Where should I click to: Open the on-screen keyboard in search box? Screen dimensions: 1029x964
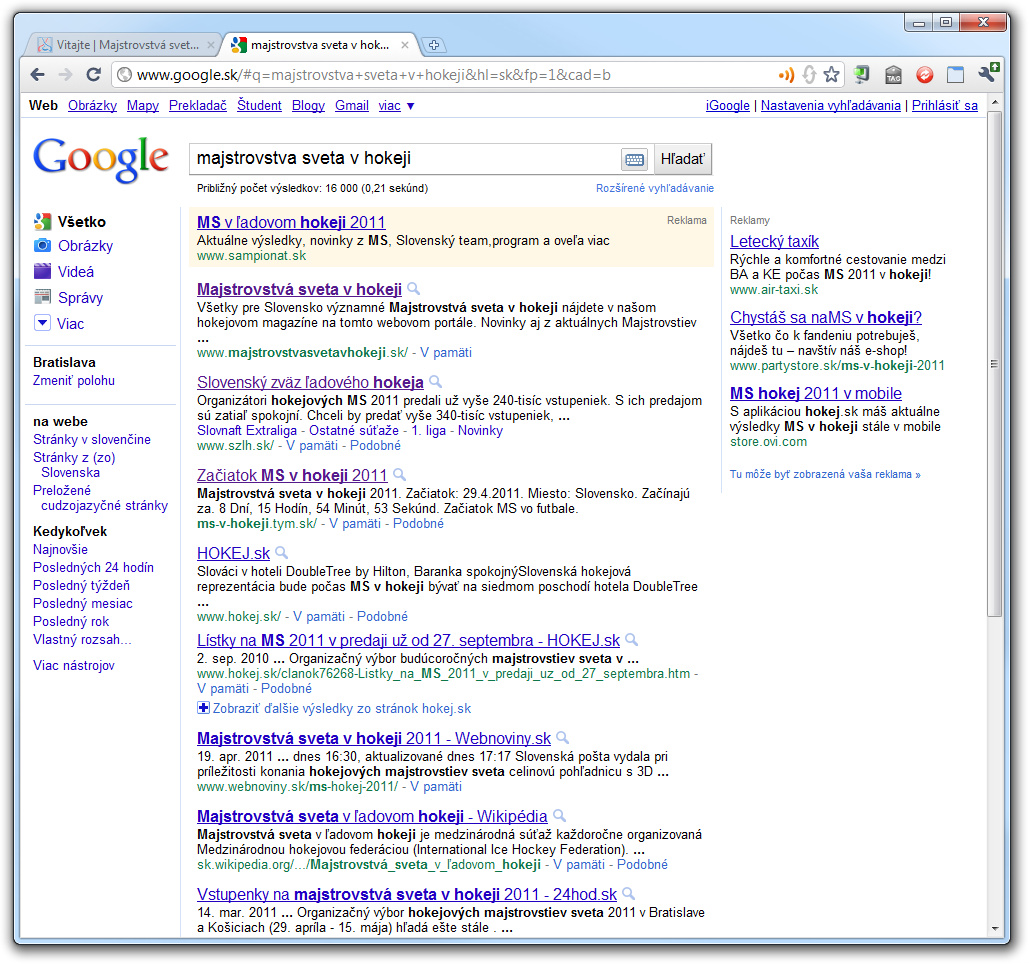pyautogui.click(x=634, y=159)
